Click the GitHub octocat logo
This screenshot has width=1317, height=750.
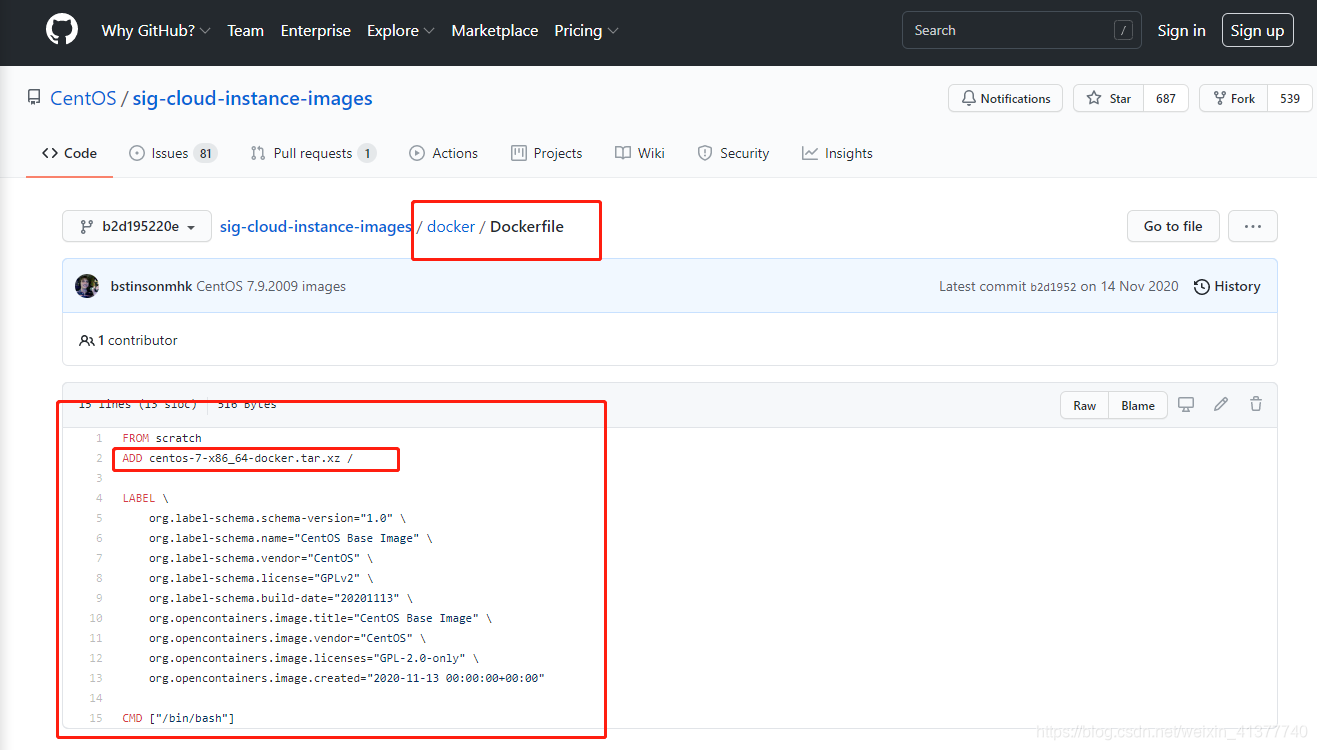[x=62, y=30]
